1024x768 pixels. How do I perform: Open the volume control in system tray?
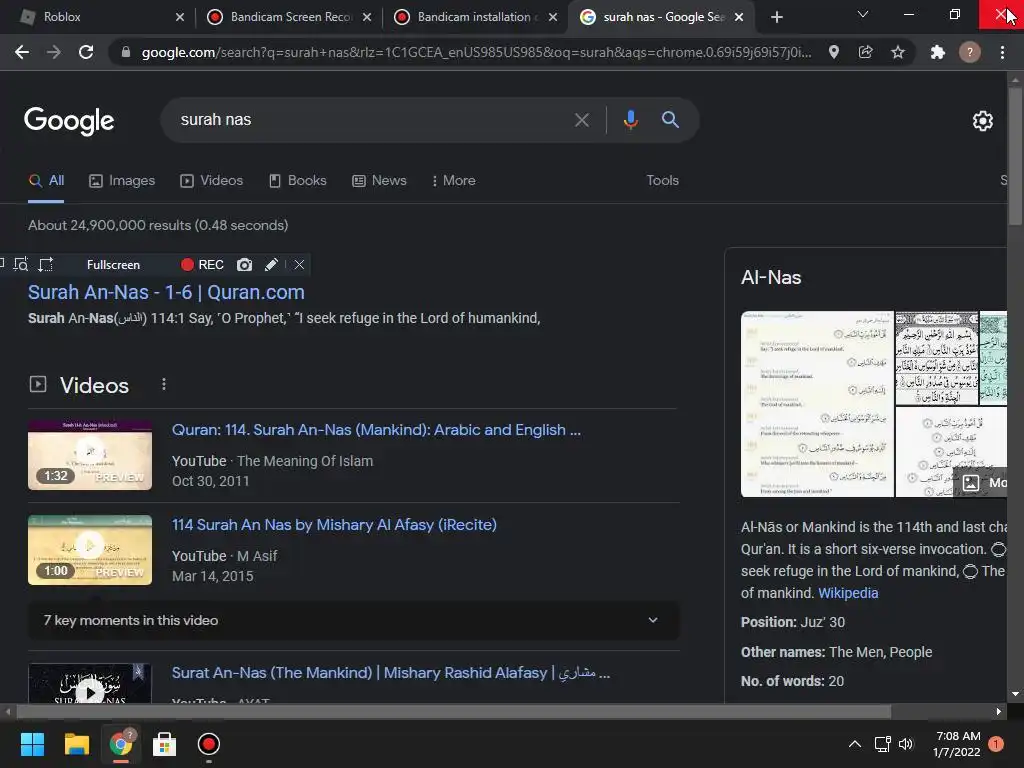pyautogui.click(x=906, y=744)
